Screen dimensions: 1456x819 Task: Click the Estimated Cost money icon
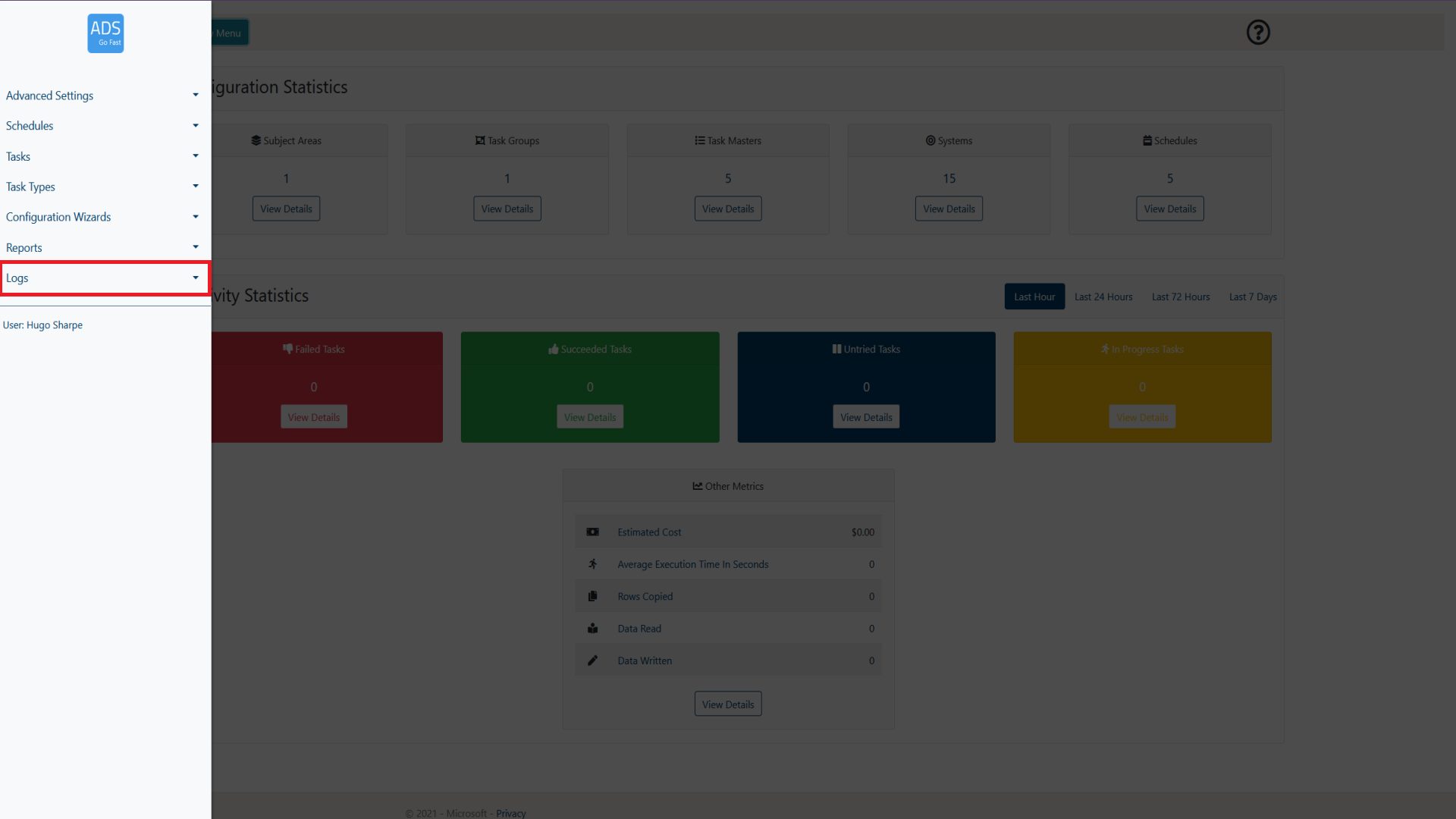coord(593,532)
